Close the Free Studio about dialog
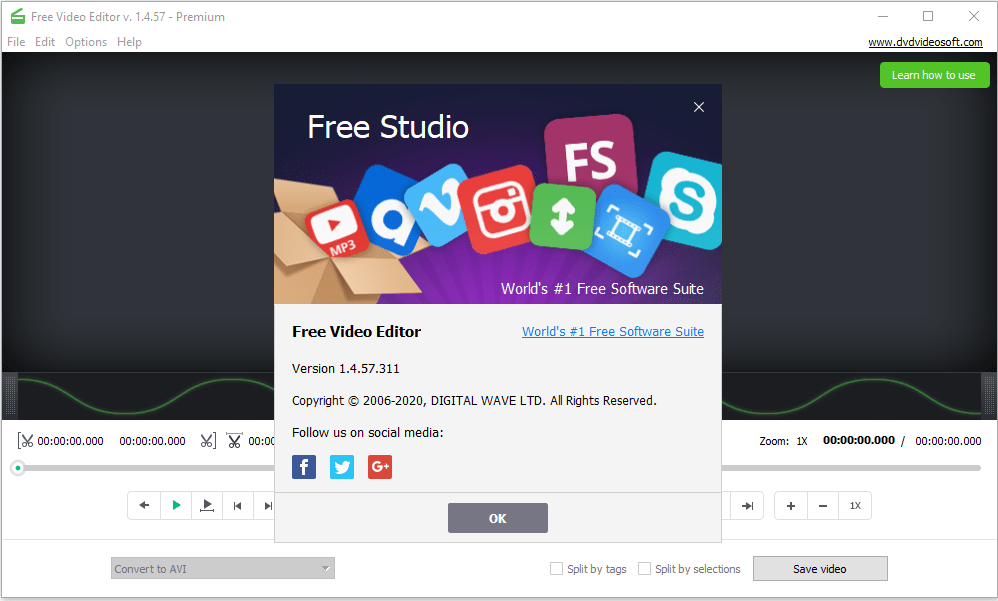Image resolution: width=998 pixels, height=601 pixels. pyautogui.click(x=699, y=107)
